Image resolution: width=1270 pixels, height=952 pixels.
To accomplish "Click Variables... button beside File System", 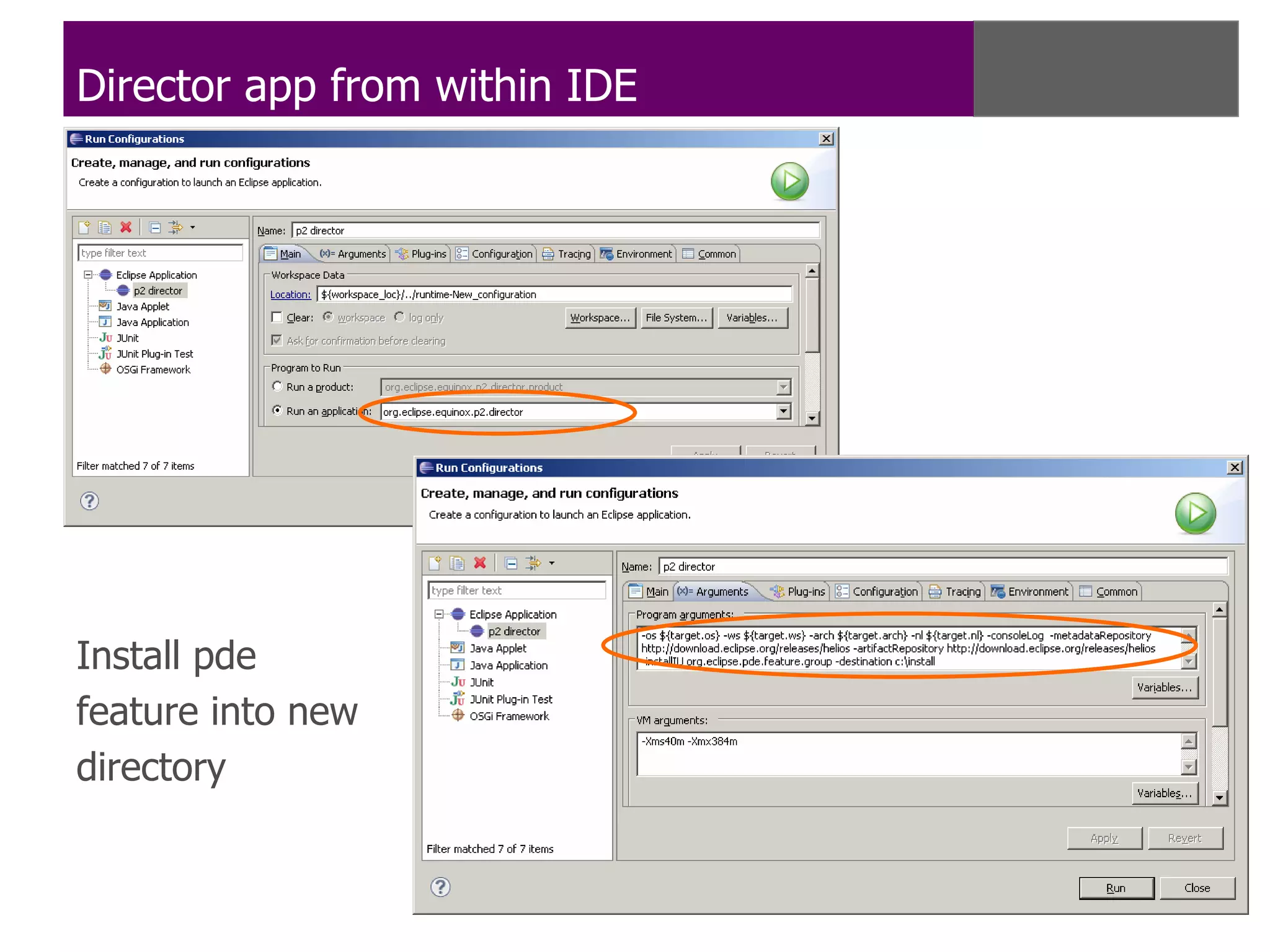I will tap(752, 318).
